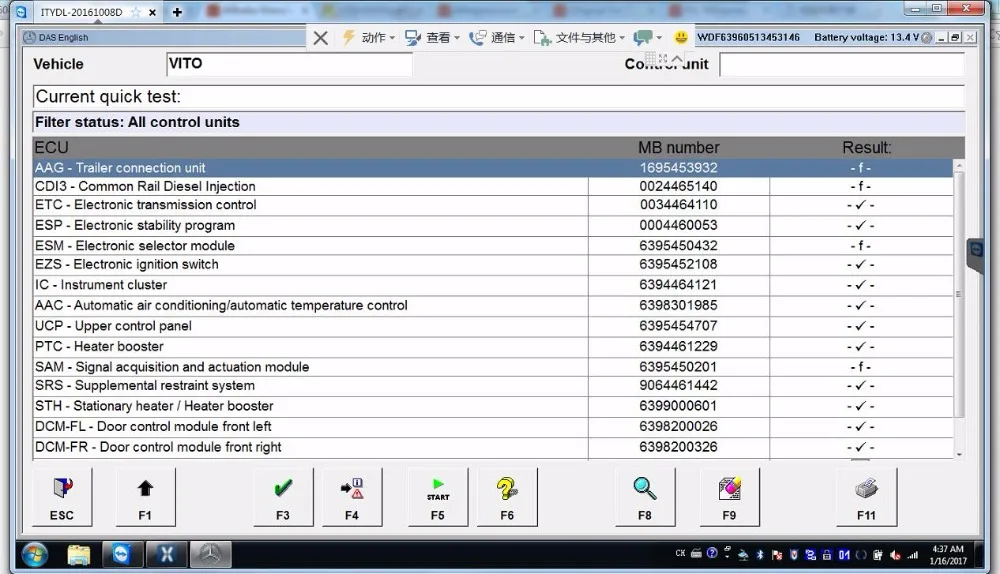Open TeamViewer side panel handle
The width and height of the screenshot is (1000, 574).
975,254
